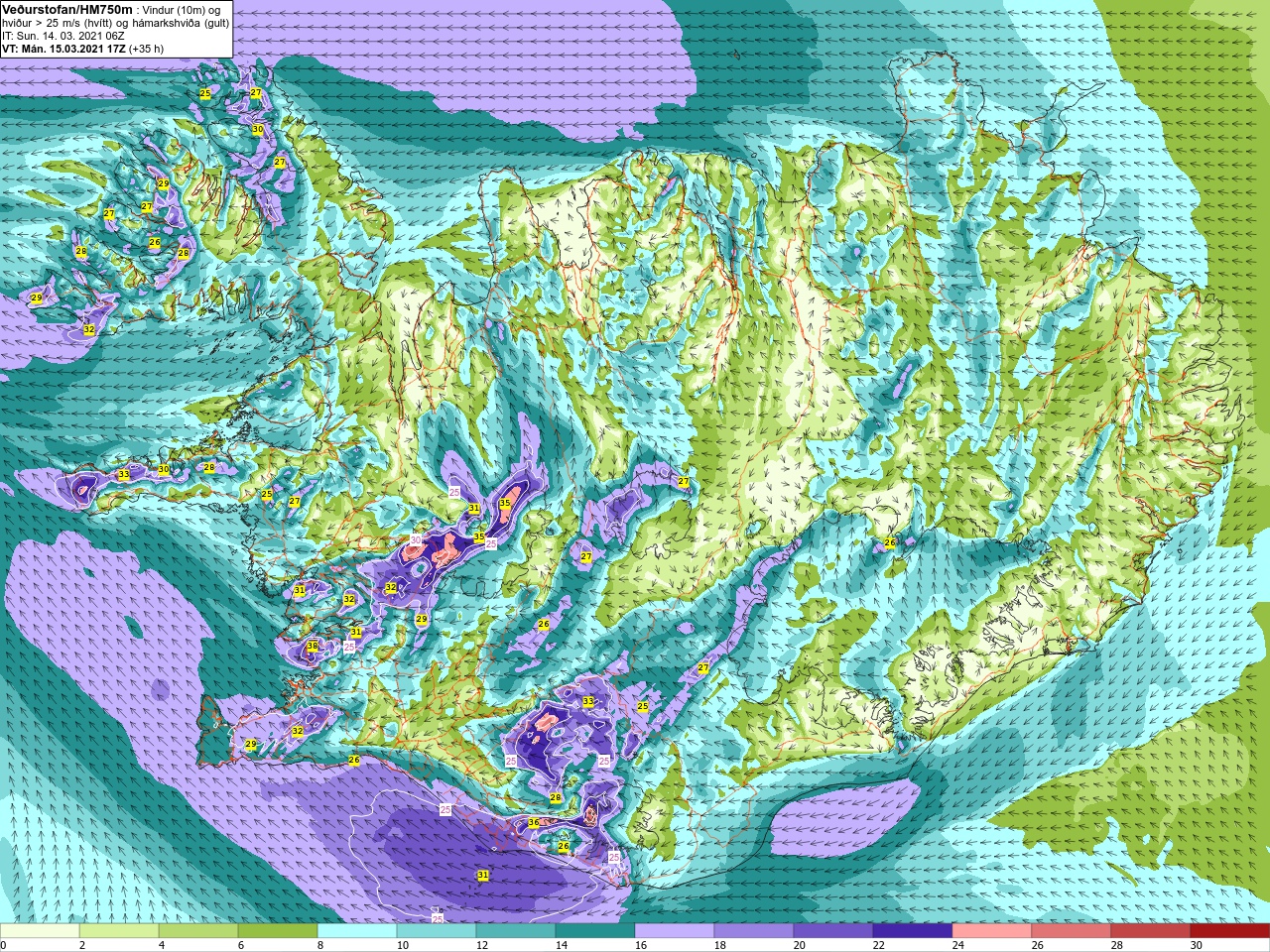The width and height of the screenshot is (1270, 952).
Task: Click the 'VT: Mán. 15.03.2021 17Z' valid time
Action: (x=63, y=49)
